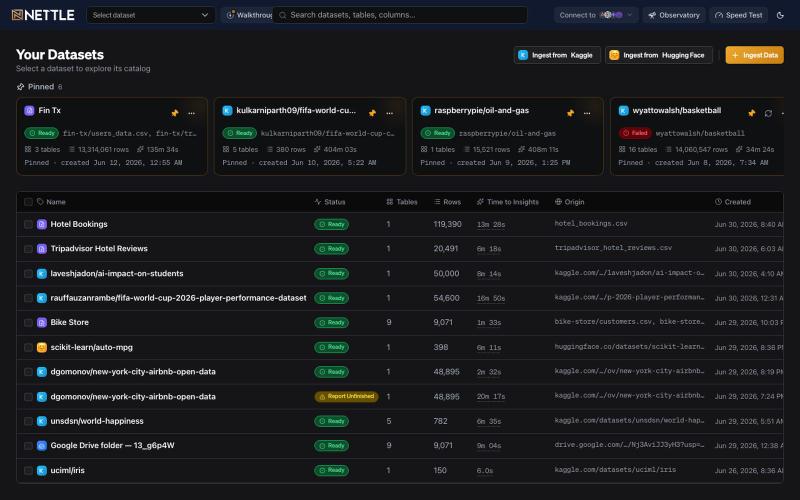This screenshot has width=800, height=500.
Task: Click the Hugging Face icon beside scikit-learn/auto-mpg
Action: [x=42, y=347]
